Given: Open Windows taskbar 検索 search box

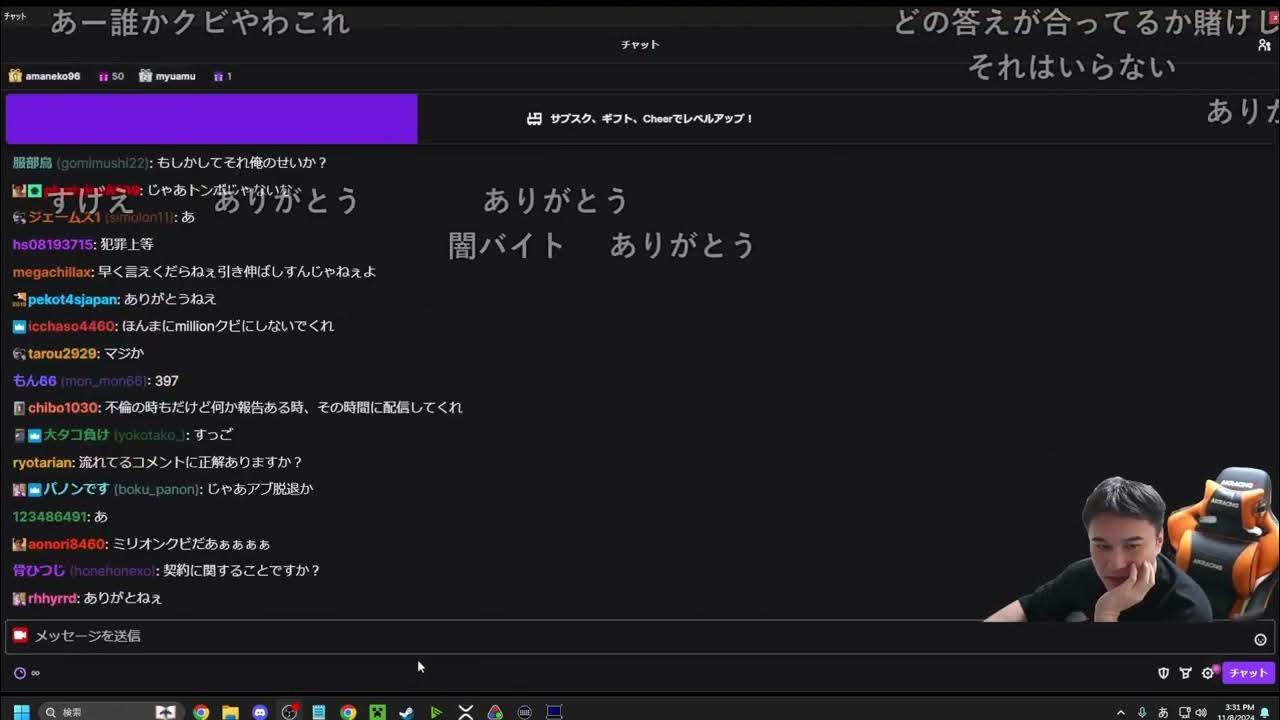Looking at the screenshot, I should coord(110,712).
